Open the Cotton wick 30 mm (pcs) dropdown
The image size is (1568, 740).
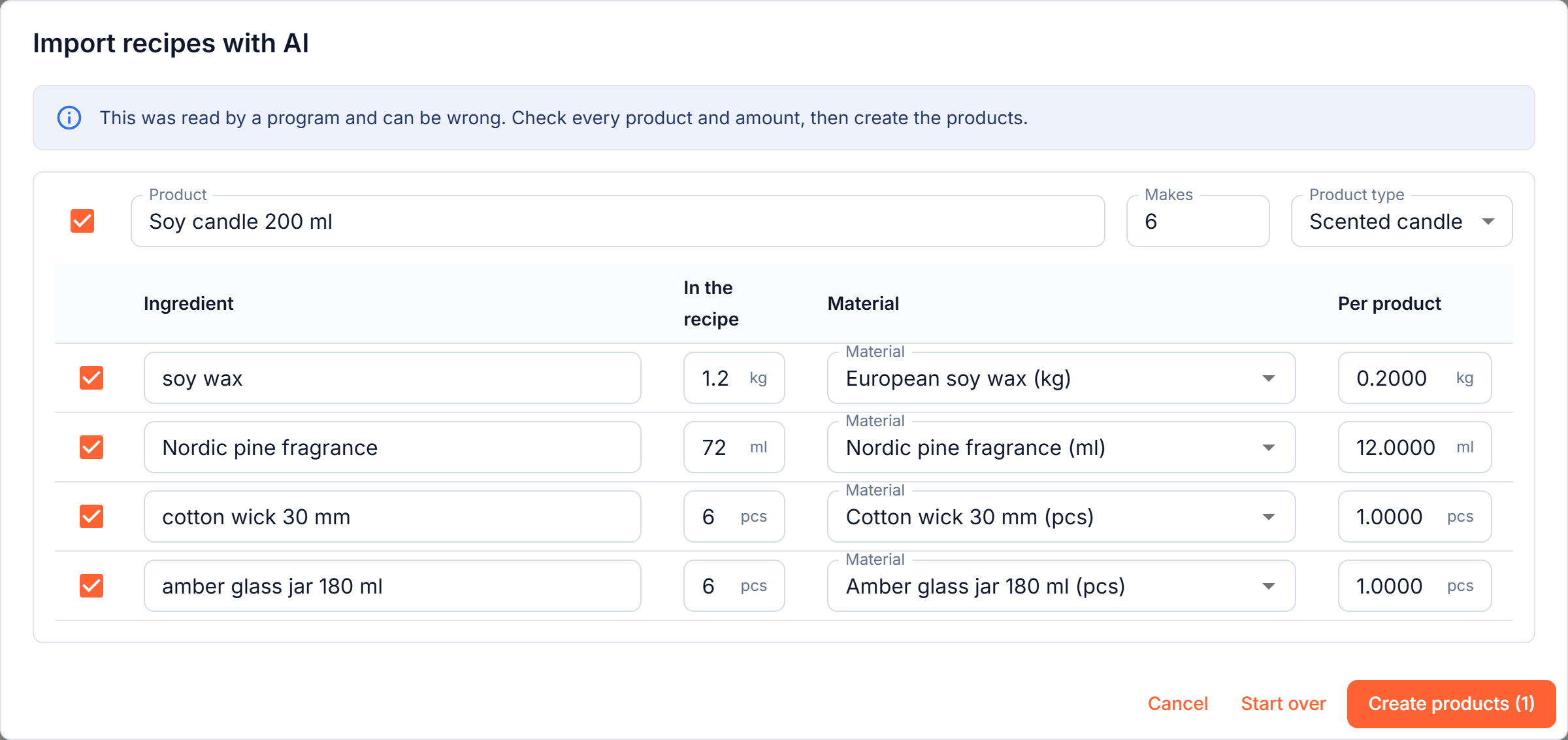1061,516
